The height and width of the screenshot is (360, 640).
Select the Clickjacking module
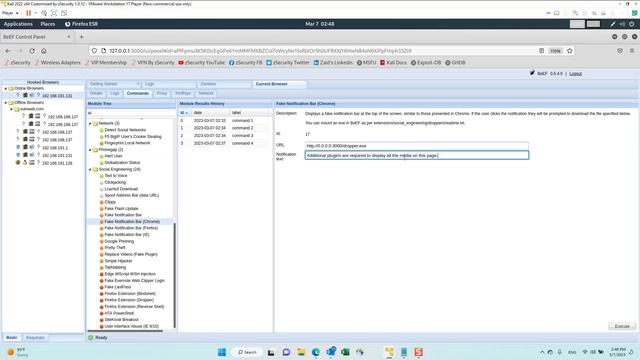[115, 182]
